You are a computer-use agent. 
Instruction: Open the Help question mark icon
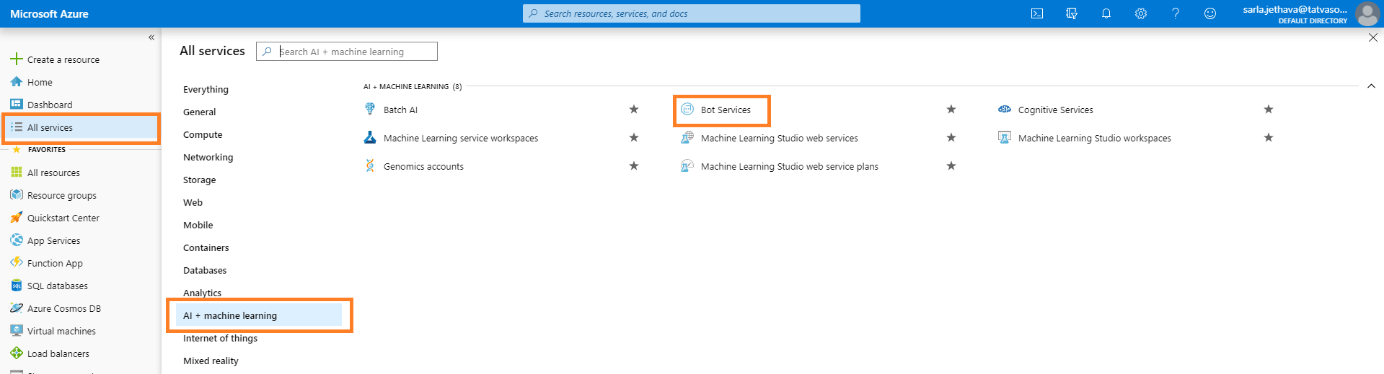coord(1175,14)
